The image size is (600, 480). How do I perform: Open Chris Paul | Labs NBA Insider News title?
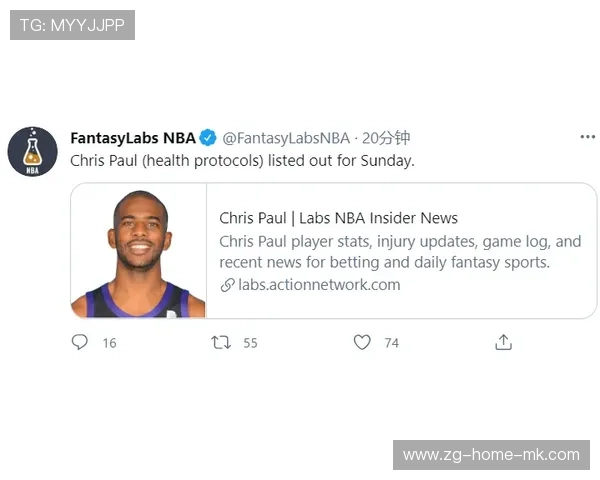pyautogui.click(x=338, y=218)
